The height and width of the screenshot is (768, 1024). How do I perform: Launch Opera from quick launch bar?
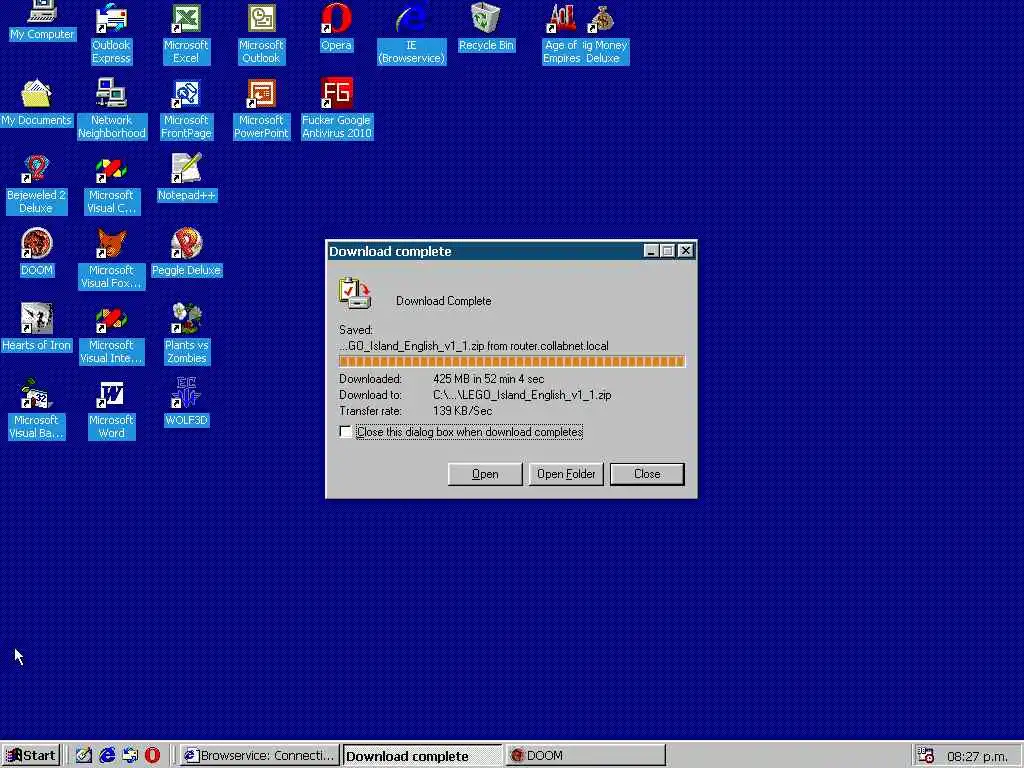click(153, 756)
